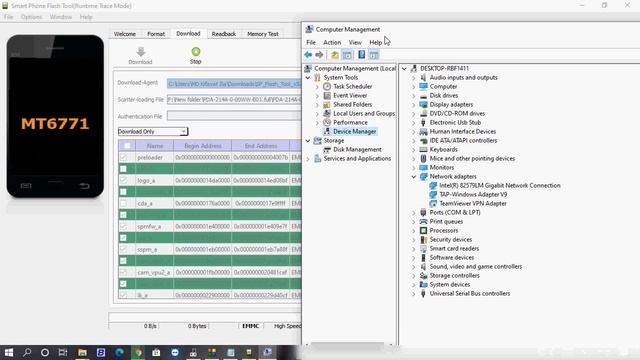Go back using the Computer Management toolbar arrow
The width and height of the screenshot is (640, 360).
(308, 55)
